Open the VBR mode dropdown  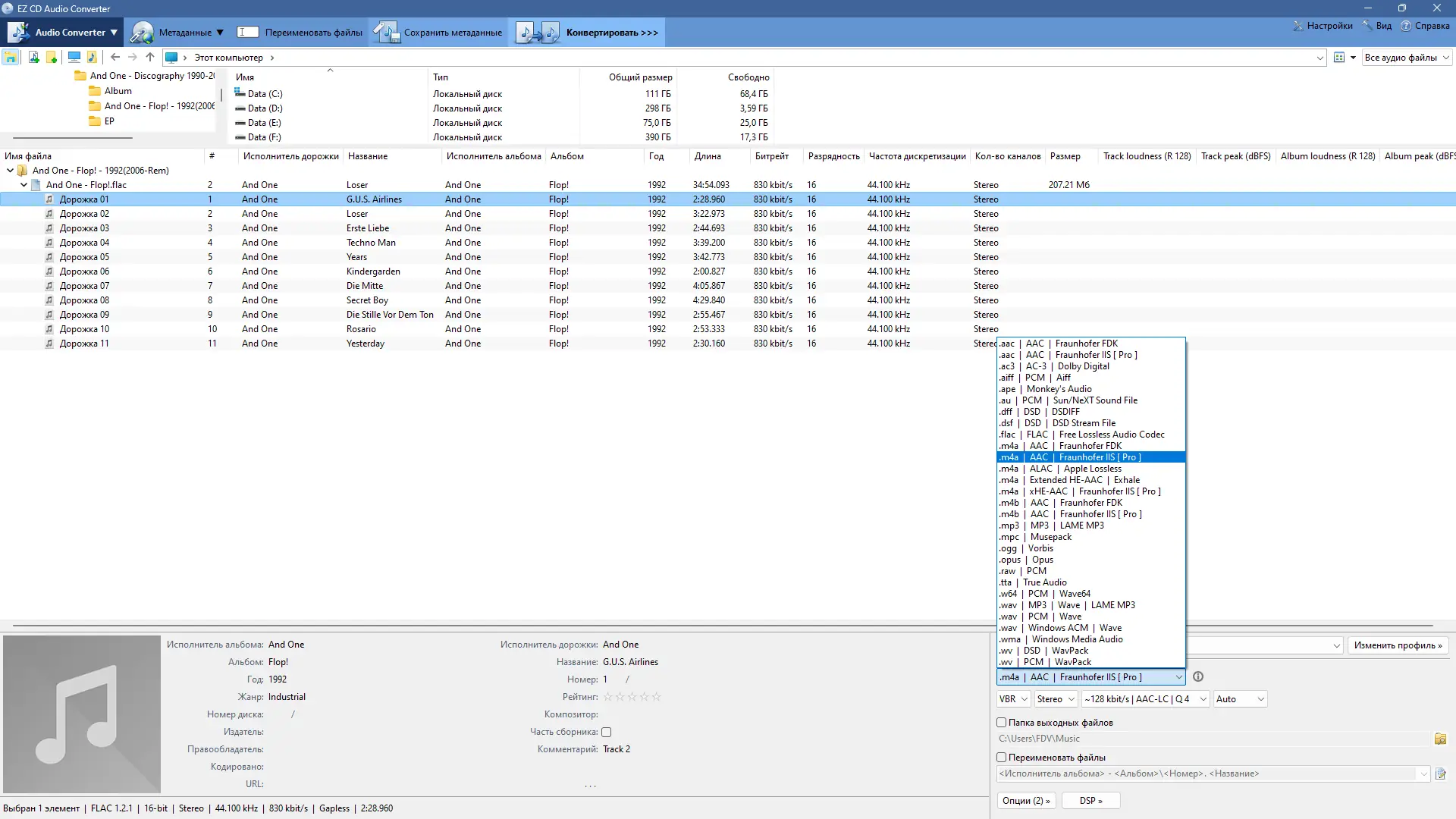pos(1013,699)
